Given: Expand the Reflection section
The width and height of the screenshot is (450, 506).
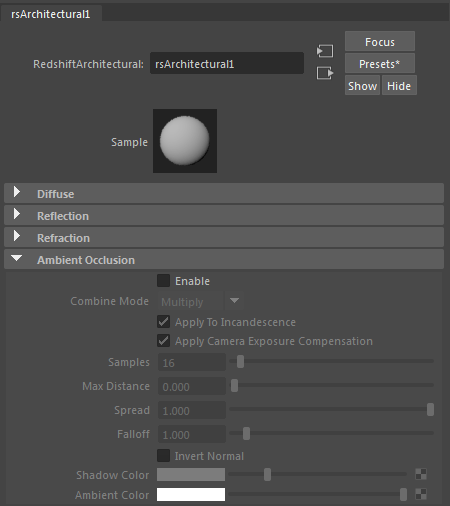Looking at the screenshot, I should tap(224, 216).
